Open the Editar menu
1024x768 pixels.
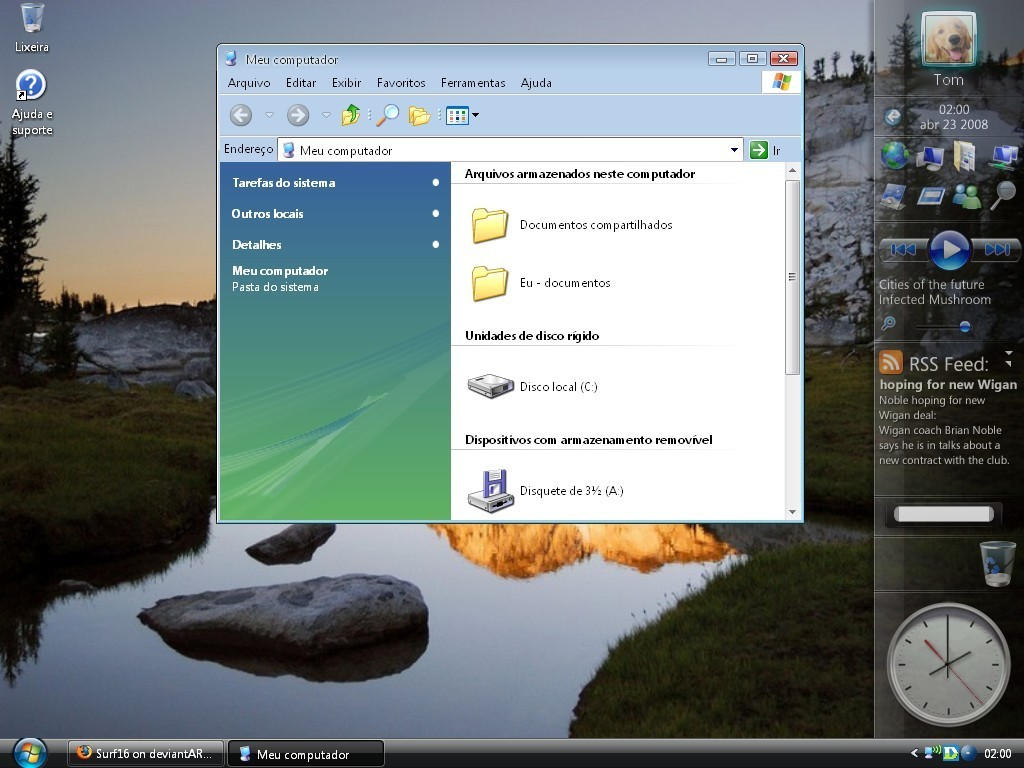pos(301,83)
